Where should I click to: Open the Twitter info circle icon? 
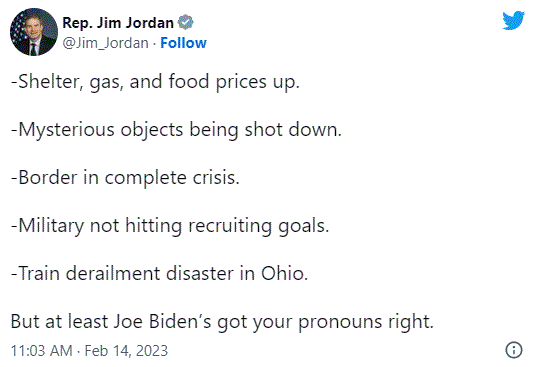pyautogui.click(x=513, y=350)
